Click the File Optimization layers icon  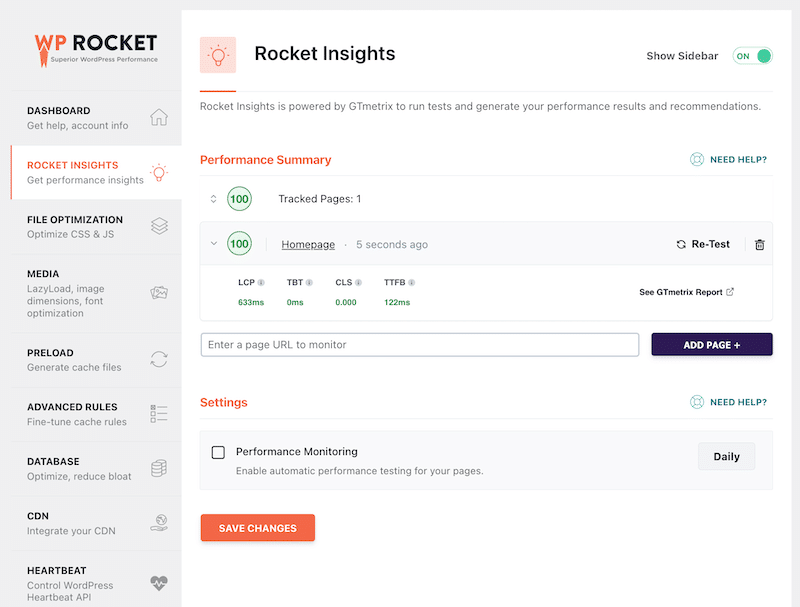point(159,226)
